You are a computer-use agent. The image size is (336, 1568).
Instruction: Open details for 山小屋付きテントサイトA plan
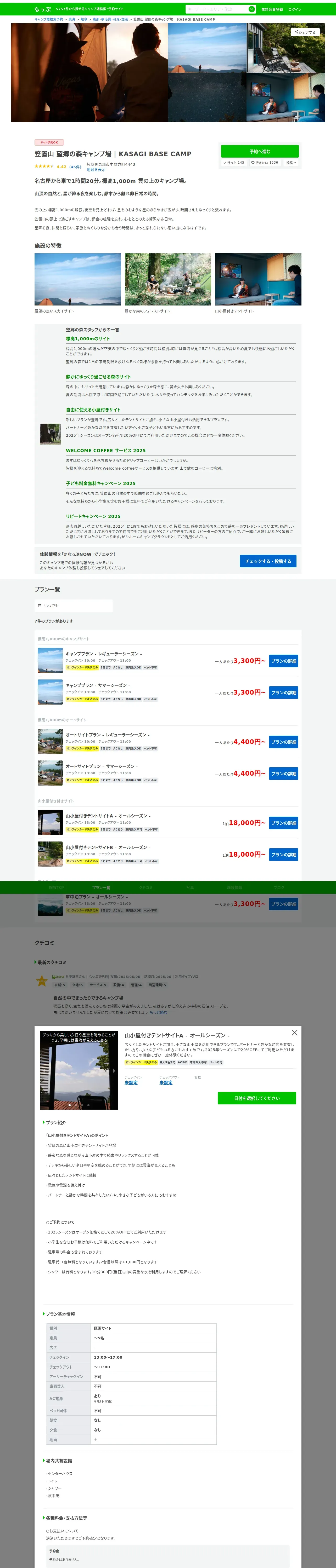[284, 823]
